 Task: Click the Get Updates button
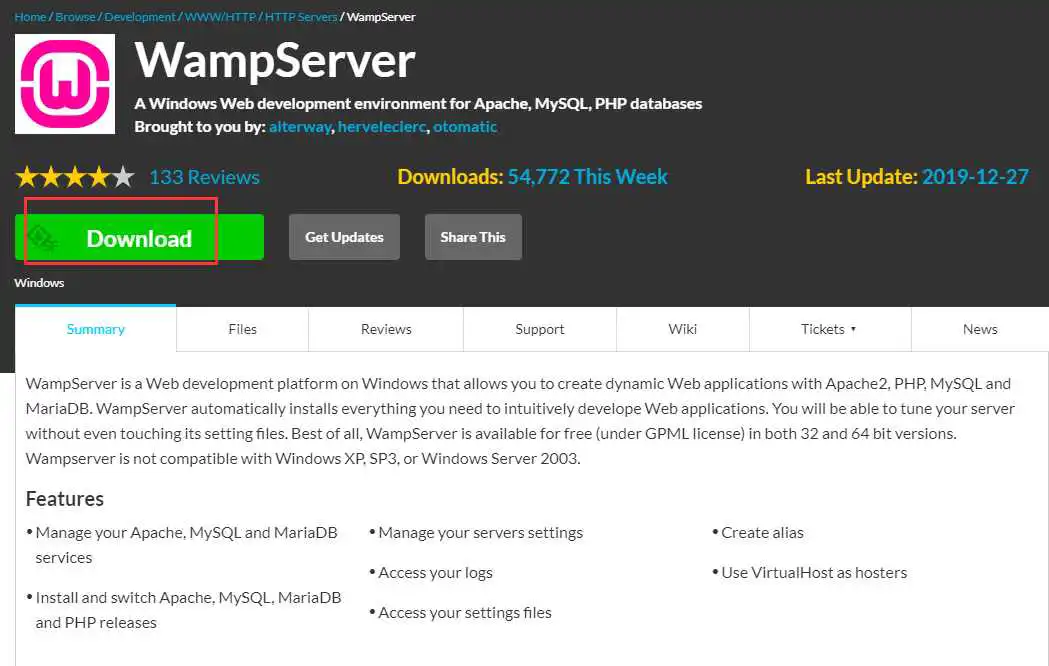(345, 237)
